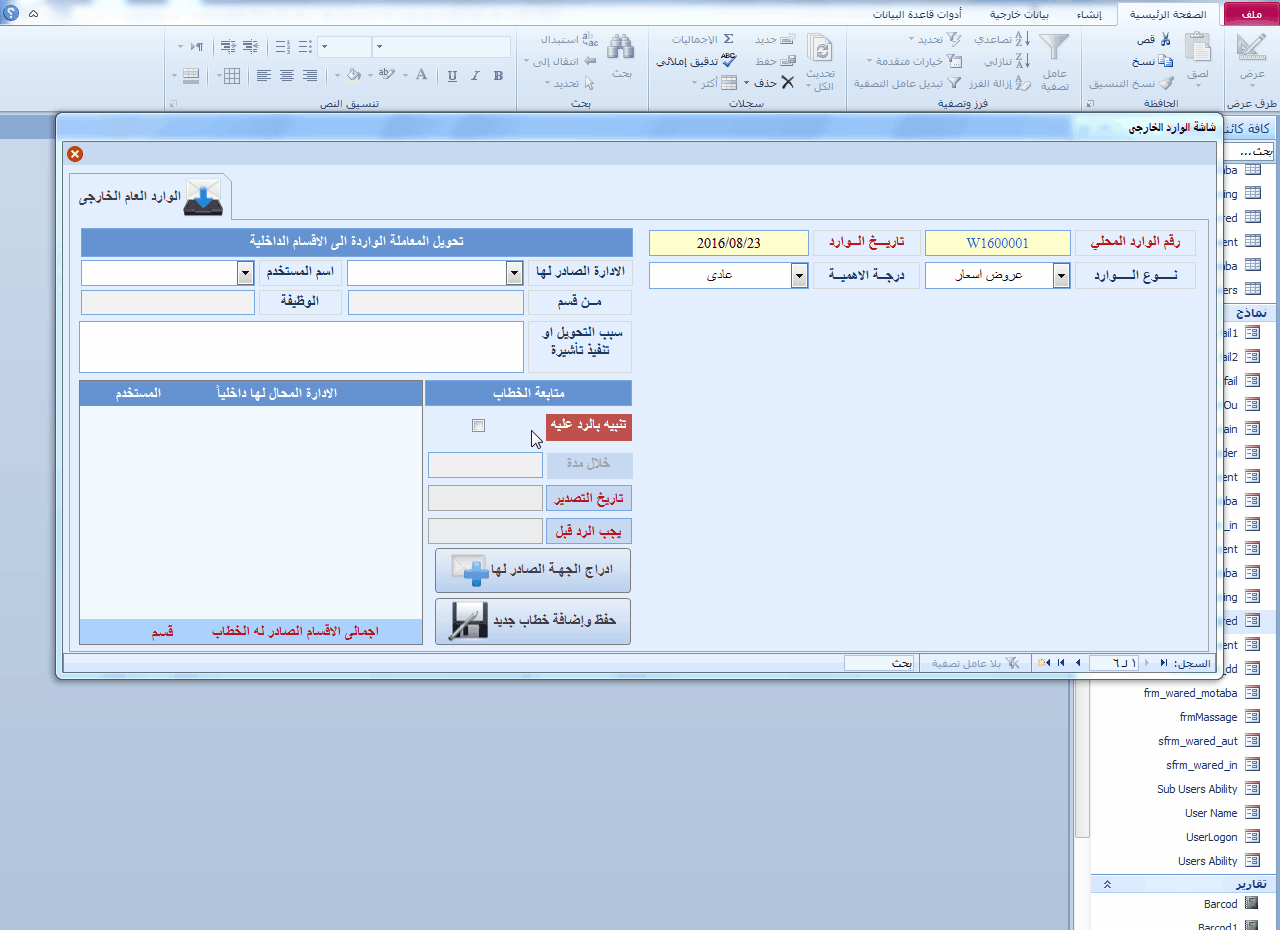The width and height of the screenshot is (1280, 930).
Task: Click the fill color bucket in text formatting
Action: (353, 75)
